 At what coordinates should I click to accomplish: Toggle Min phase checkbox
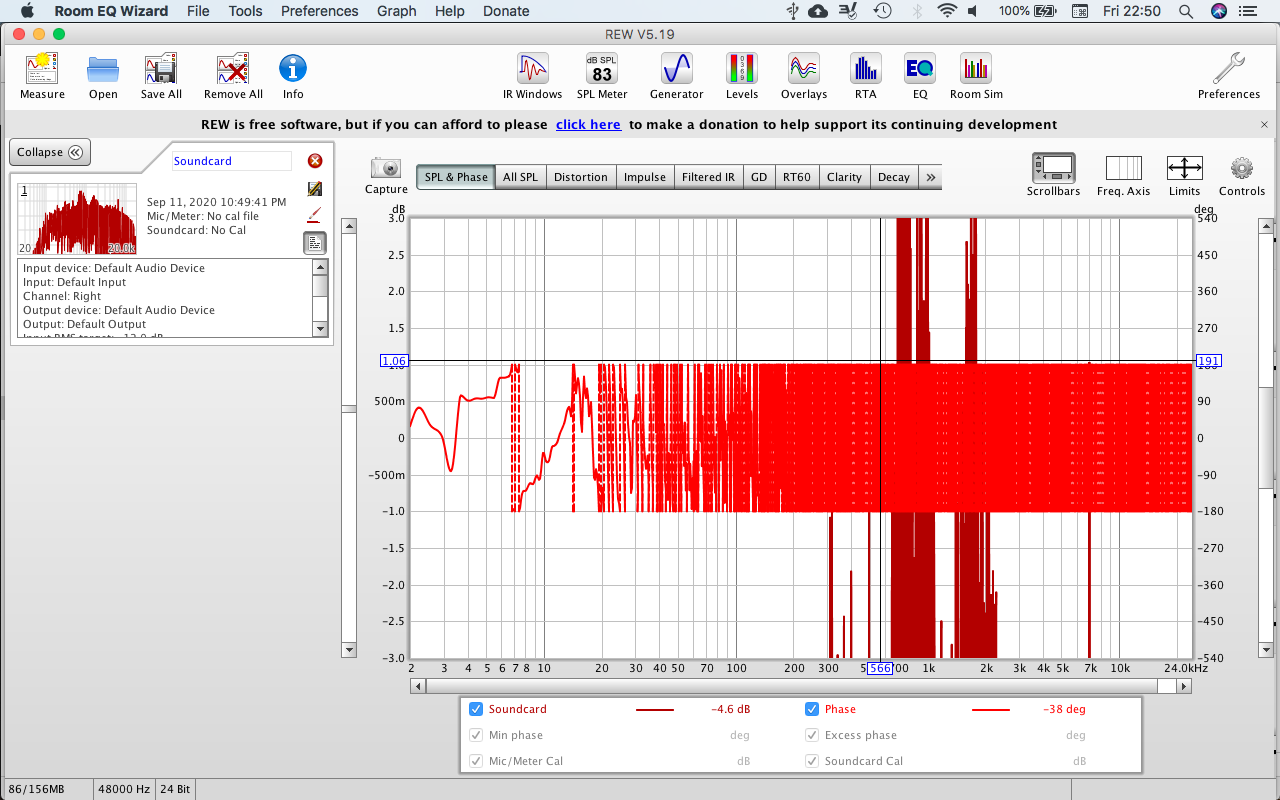pos(476,735)
